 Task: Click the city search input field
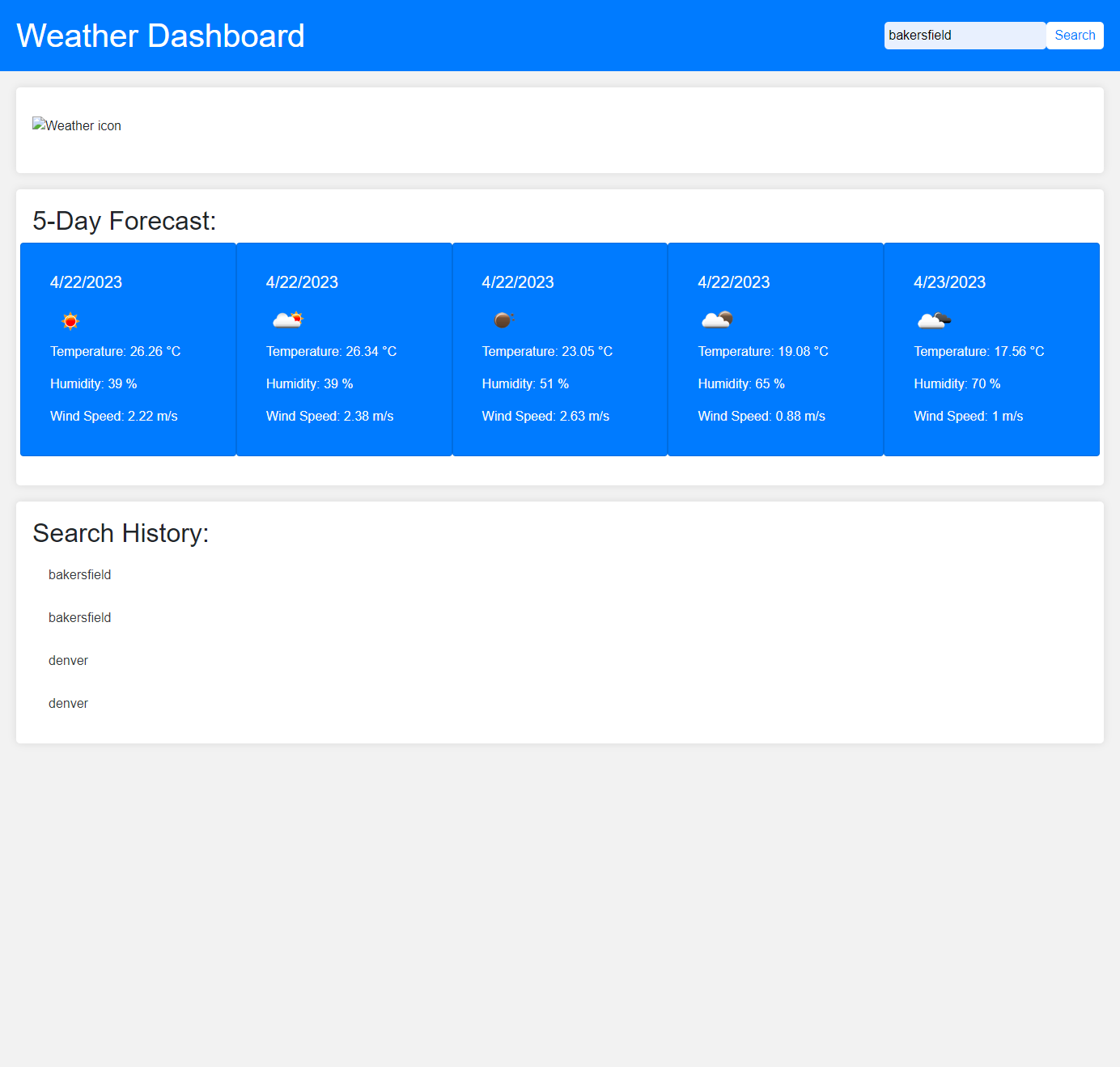tap(964, 35)
